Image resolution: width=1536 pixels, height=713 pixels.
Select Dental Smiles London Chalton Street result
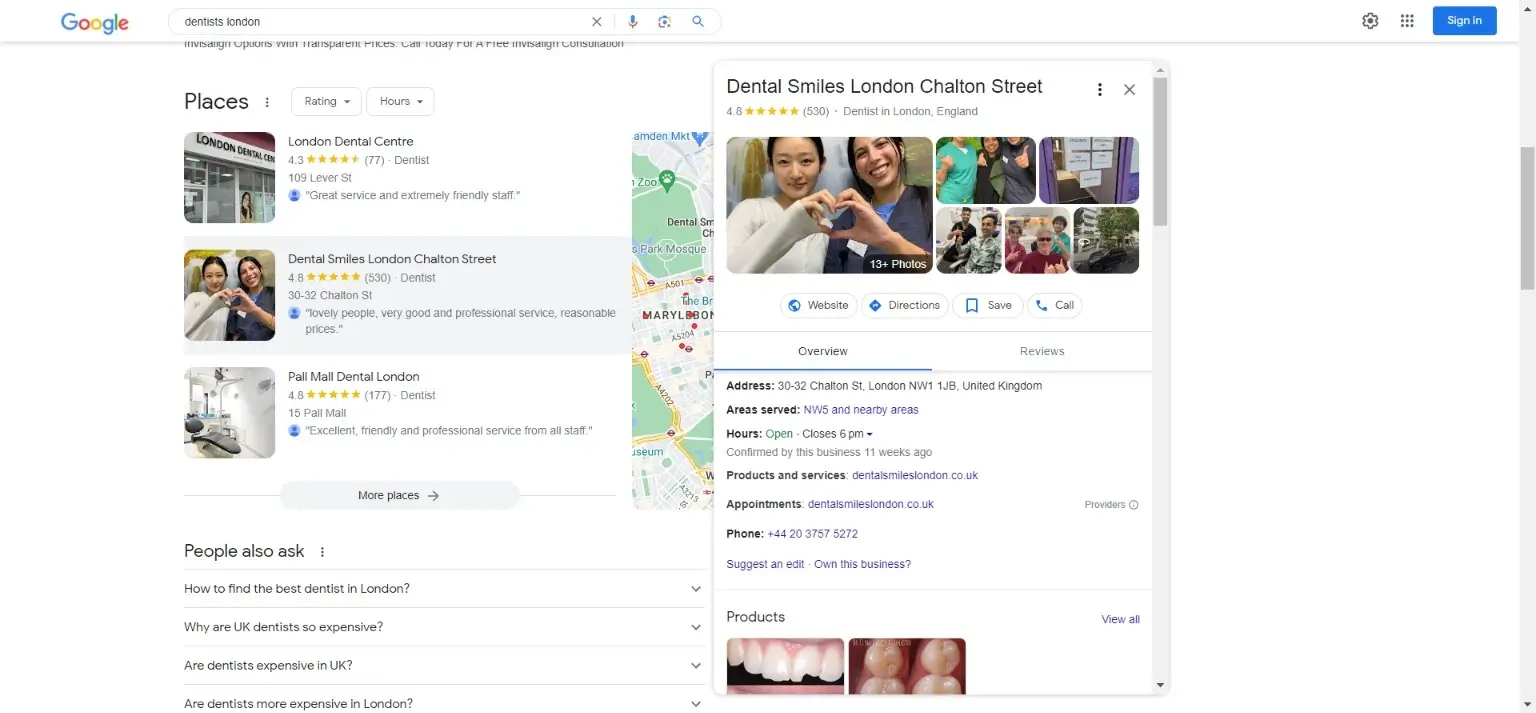tap(392, 259)
